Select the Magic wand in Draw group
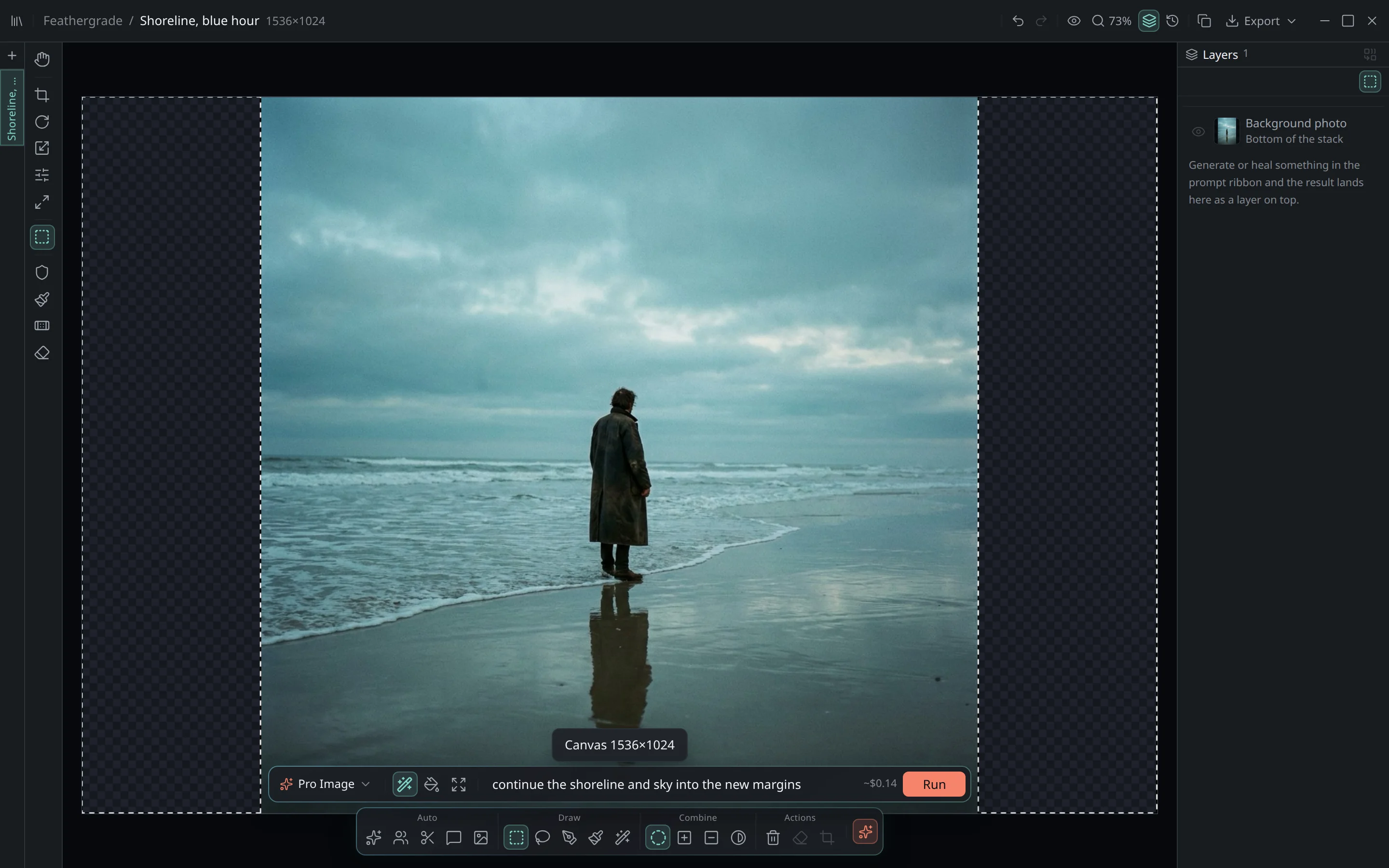This screenshot has width=1389, height=868. coord(623,838)
